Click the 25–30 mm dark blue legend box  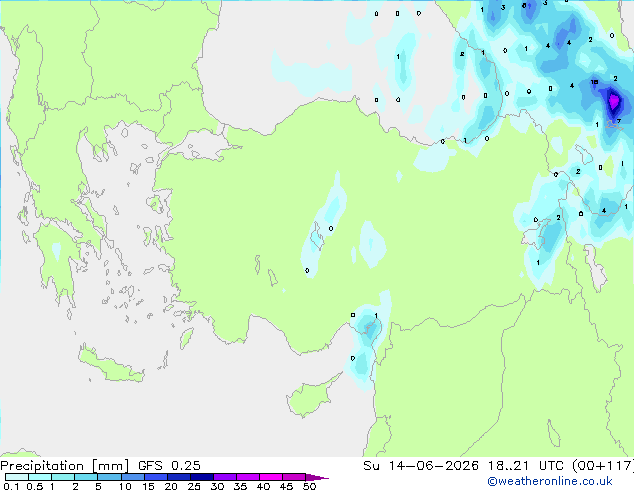click(x=202, y=477)
